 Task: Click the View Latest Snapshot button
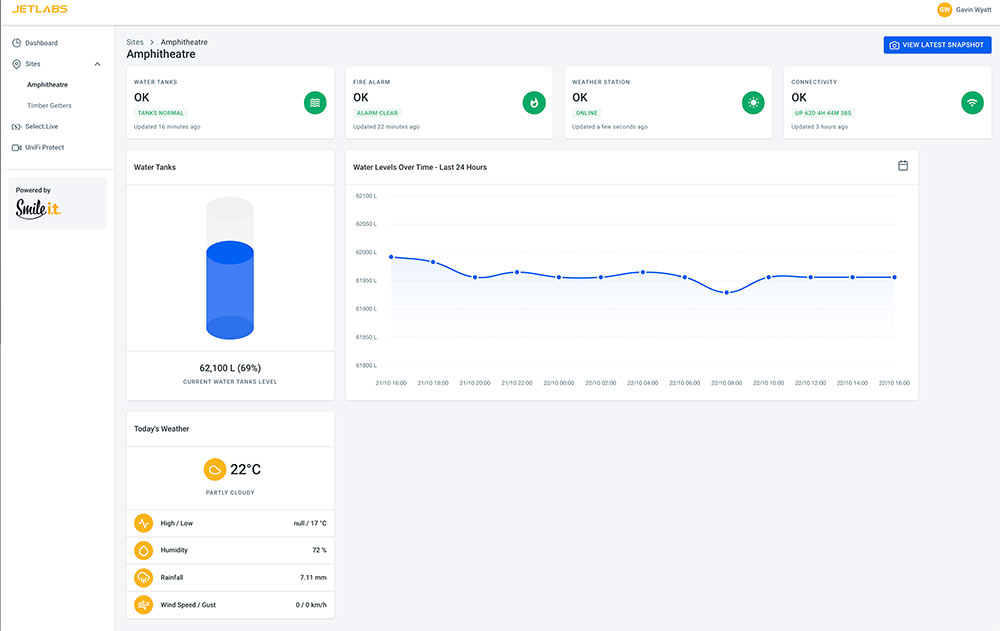[x=937, y=45]
